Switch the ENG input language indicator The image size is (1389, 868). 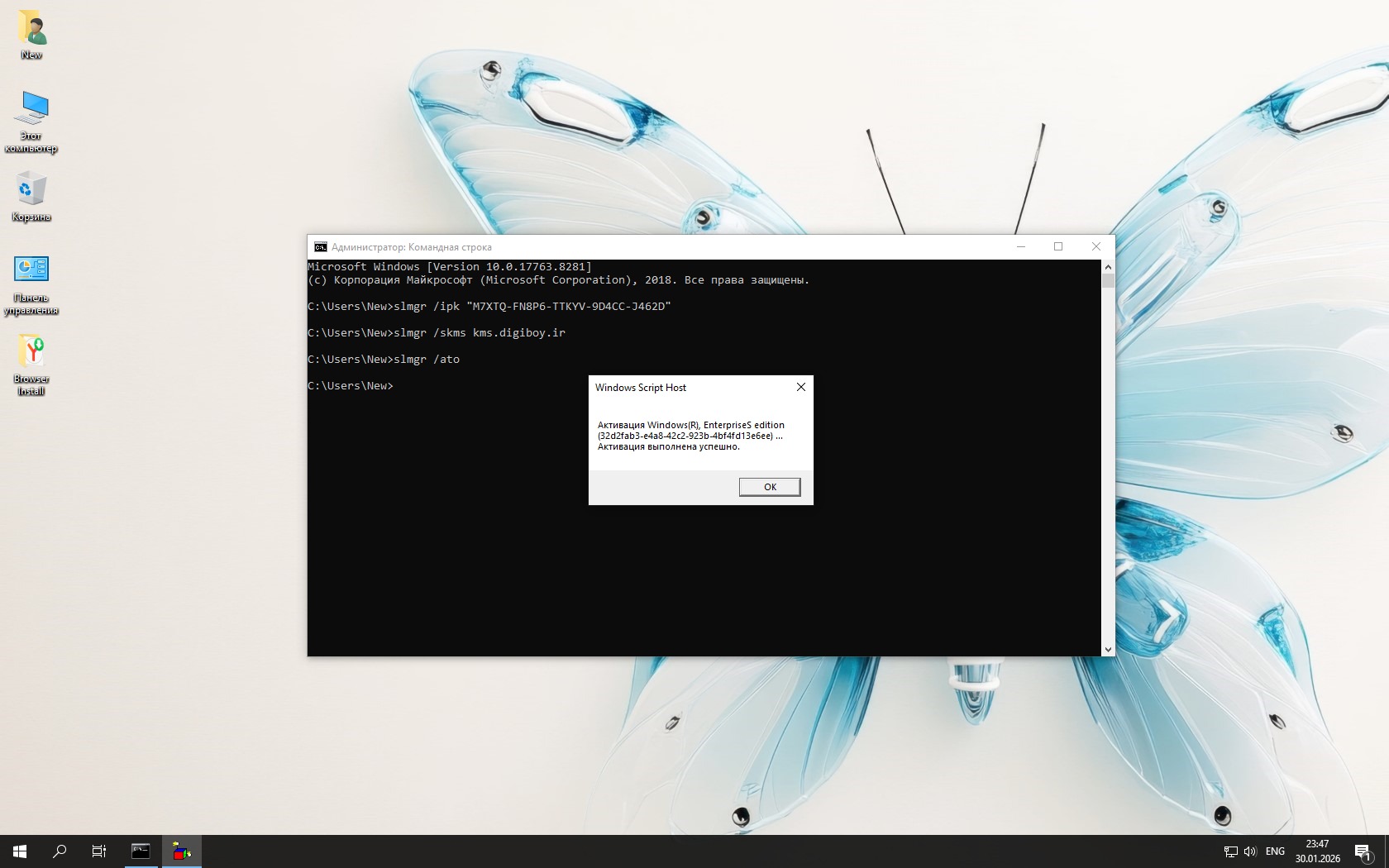pos(1275,851)
